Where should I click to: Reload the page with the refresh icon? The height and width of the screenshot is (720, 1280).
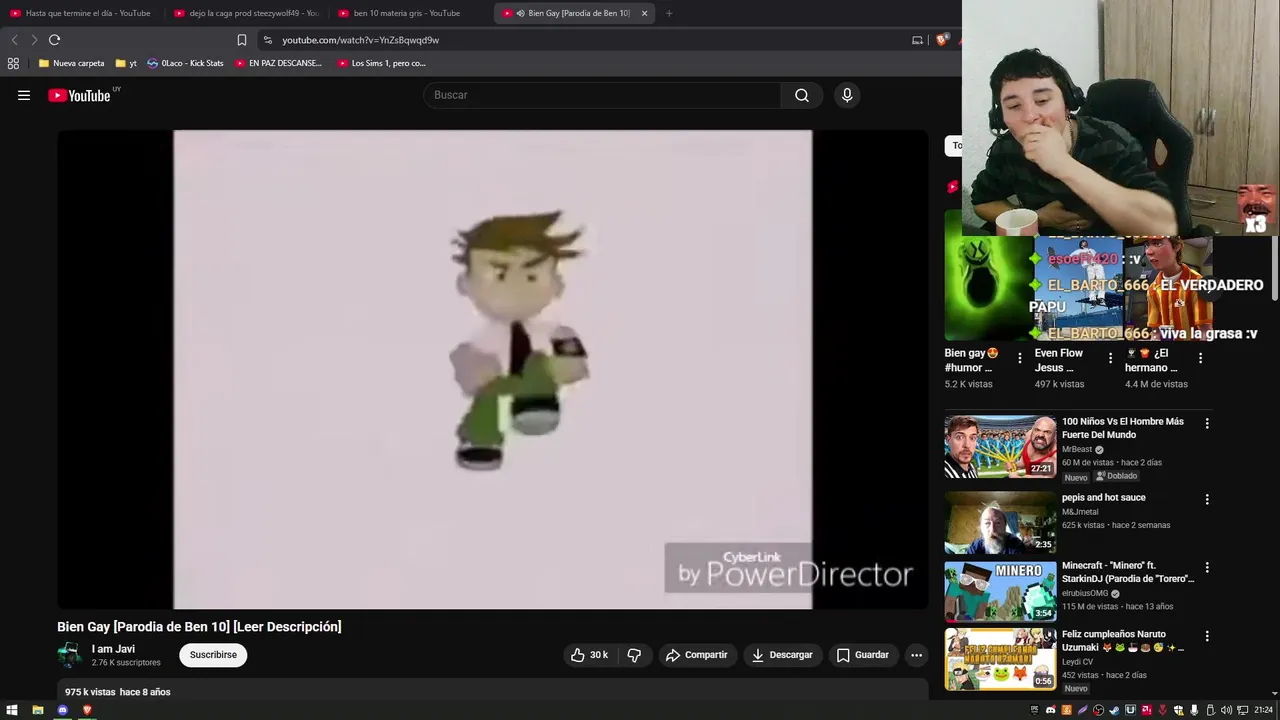click(x=54, y=40)
